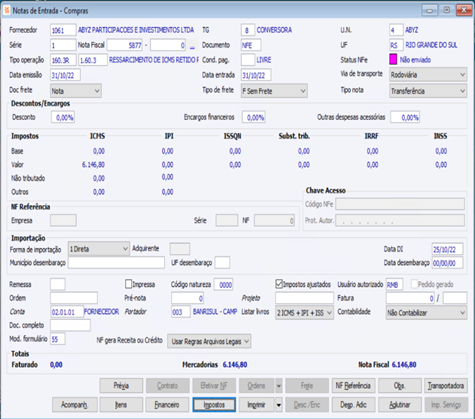Expand the Tipo nota dropdown
Screen dimensions: 475x419
pos(428,91)
